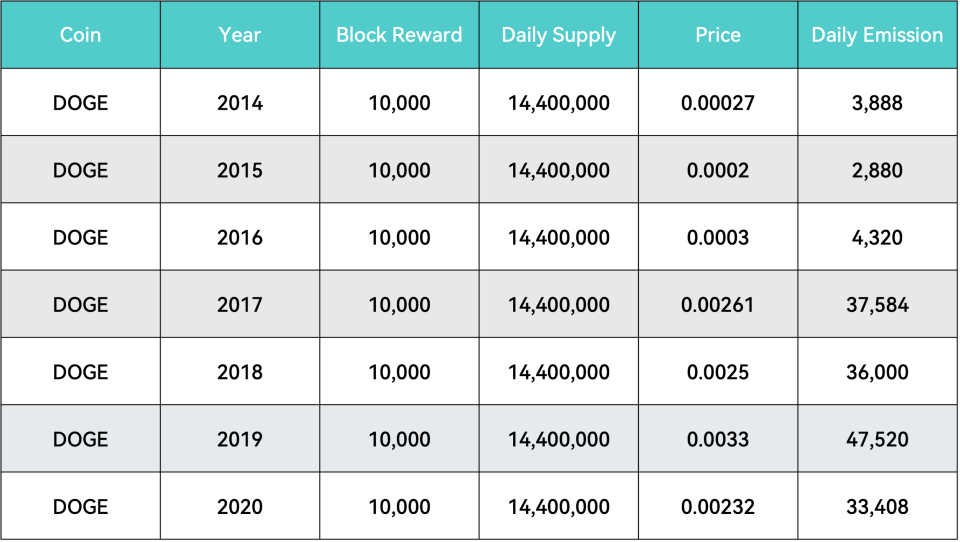Viewport: 960px width, 542px height.
Task: Click the 36,000 emission value
Action: [x=877, y=372]
